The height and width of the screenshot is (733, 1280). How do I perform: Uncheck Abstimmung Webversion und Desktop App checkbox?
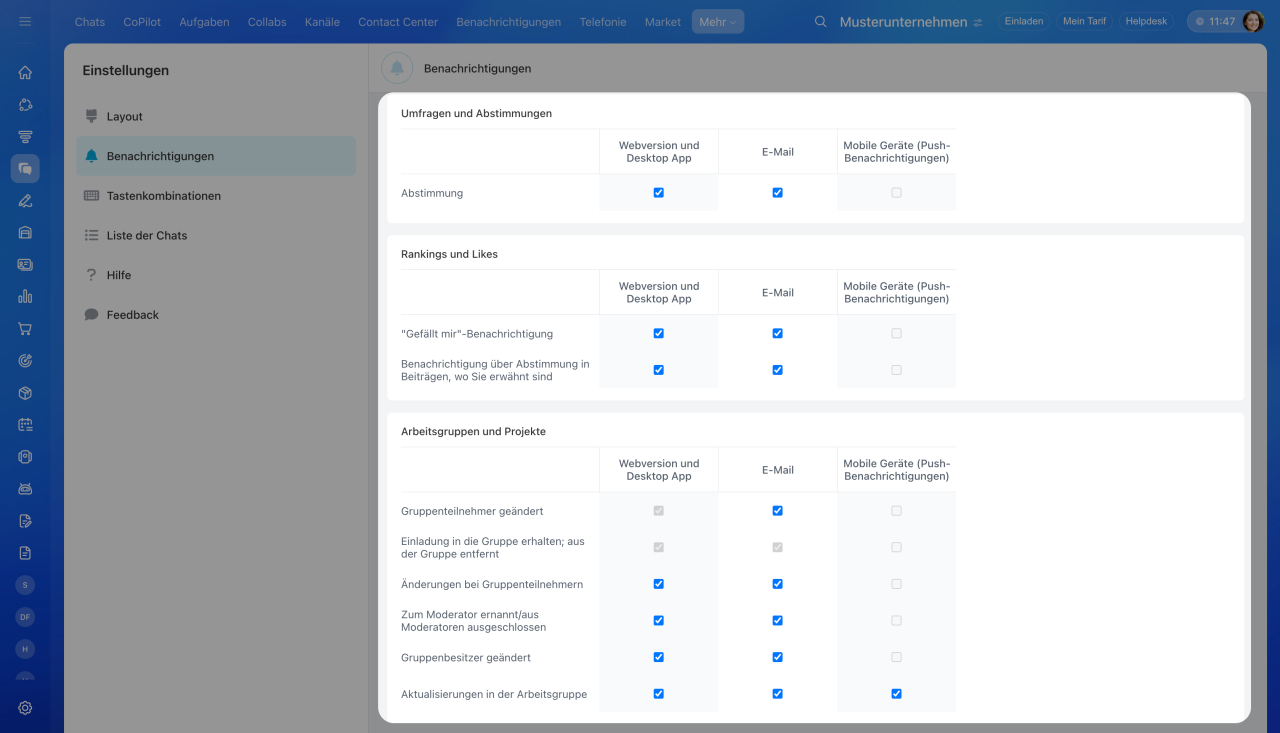[658, 193]
